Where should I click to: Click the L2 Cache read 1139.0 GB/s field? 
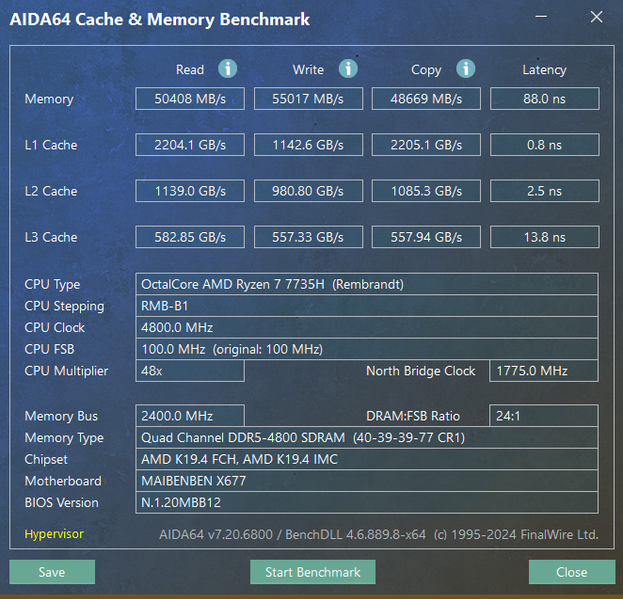190,191
